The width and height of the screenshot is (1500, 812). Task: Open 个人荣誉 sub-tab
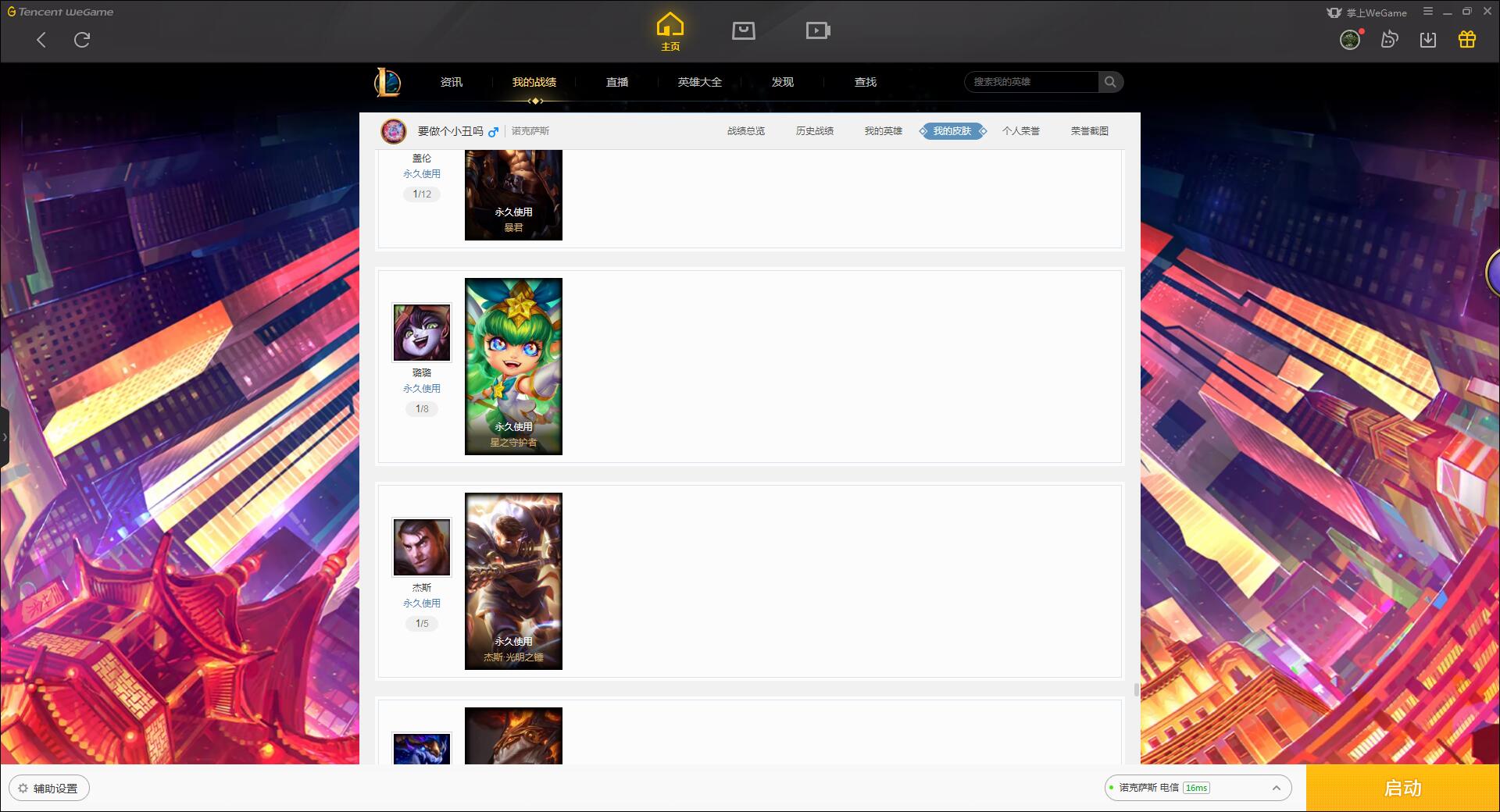1021,131
